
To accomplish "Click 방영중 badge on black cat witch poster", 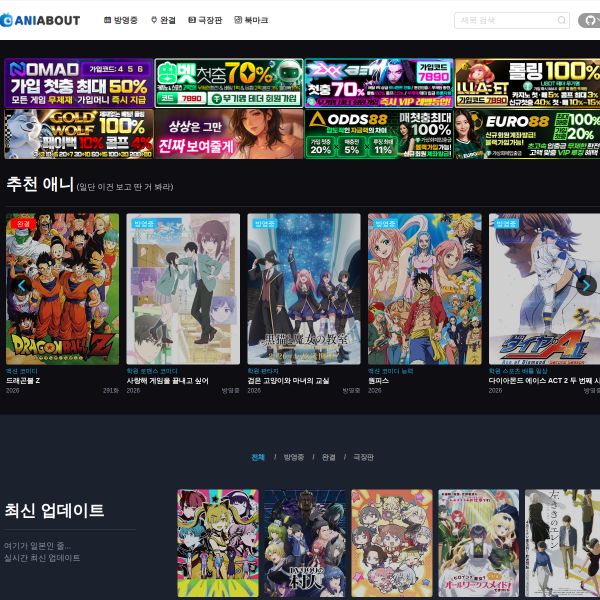I will tap(265, 223).
